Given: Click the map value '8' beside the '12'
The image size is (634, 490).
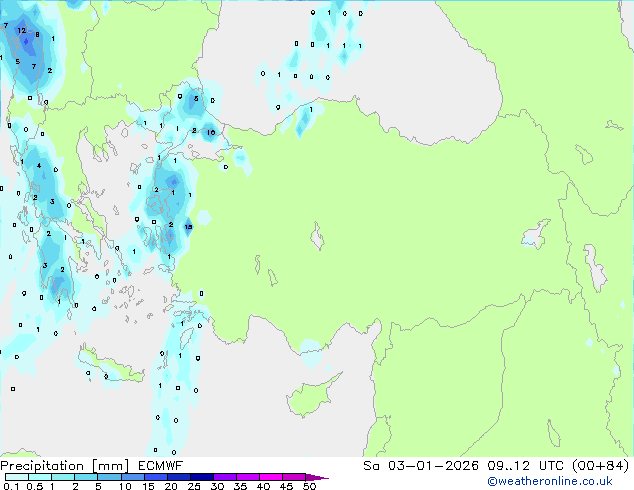Looking at the screenshot, I should pos(37,35).
